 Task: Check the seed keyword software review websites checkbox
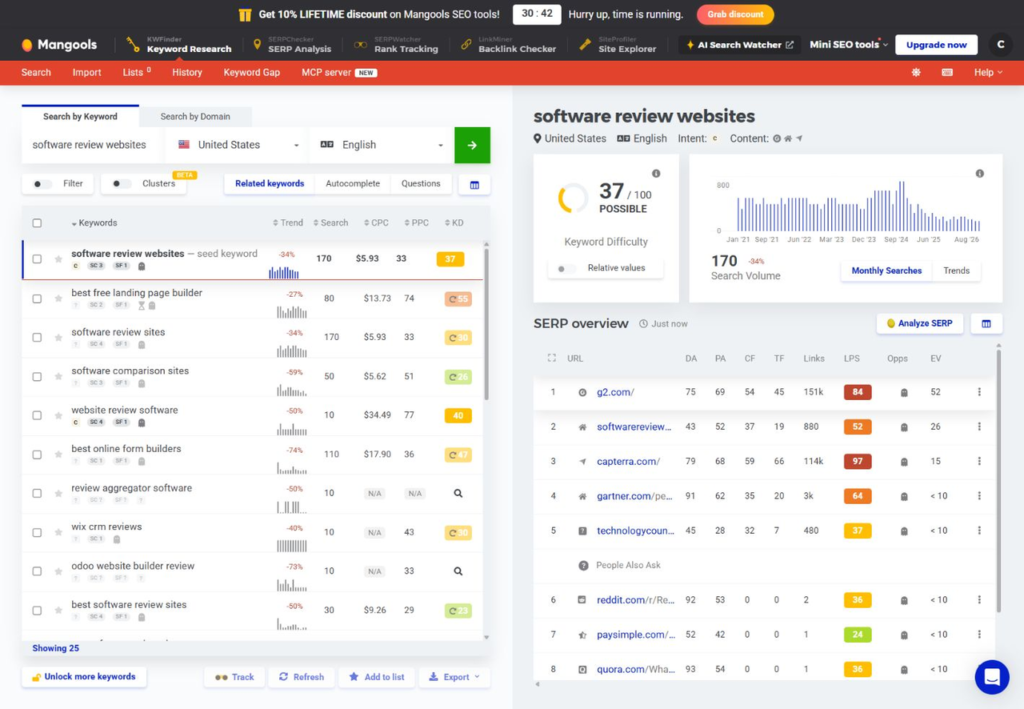coord(37,259)
